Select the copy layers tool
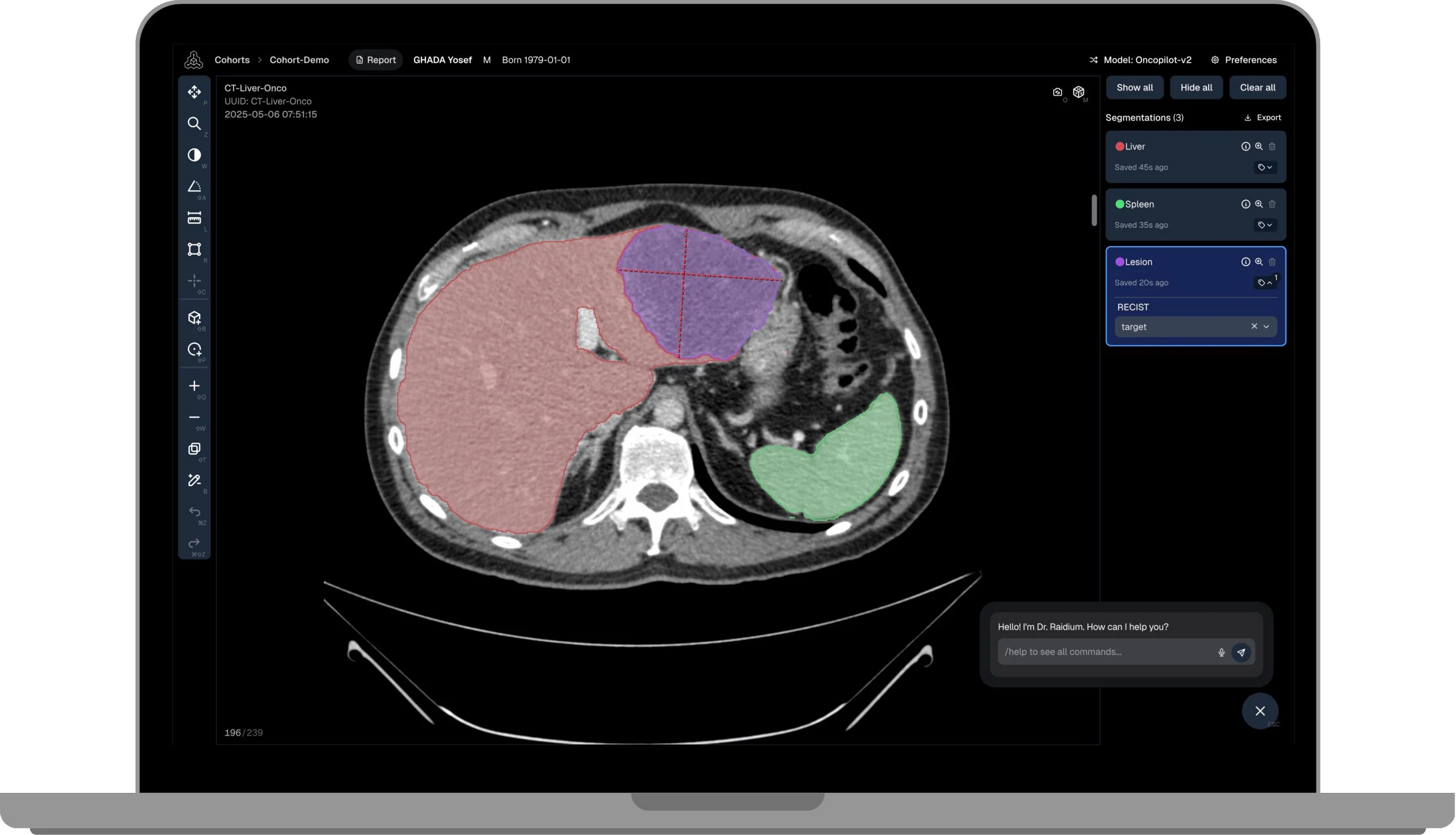This screenshot has height=835, width=1456. pyautogui.click(x=194, y=448)
